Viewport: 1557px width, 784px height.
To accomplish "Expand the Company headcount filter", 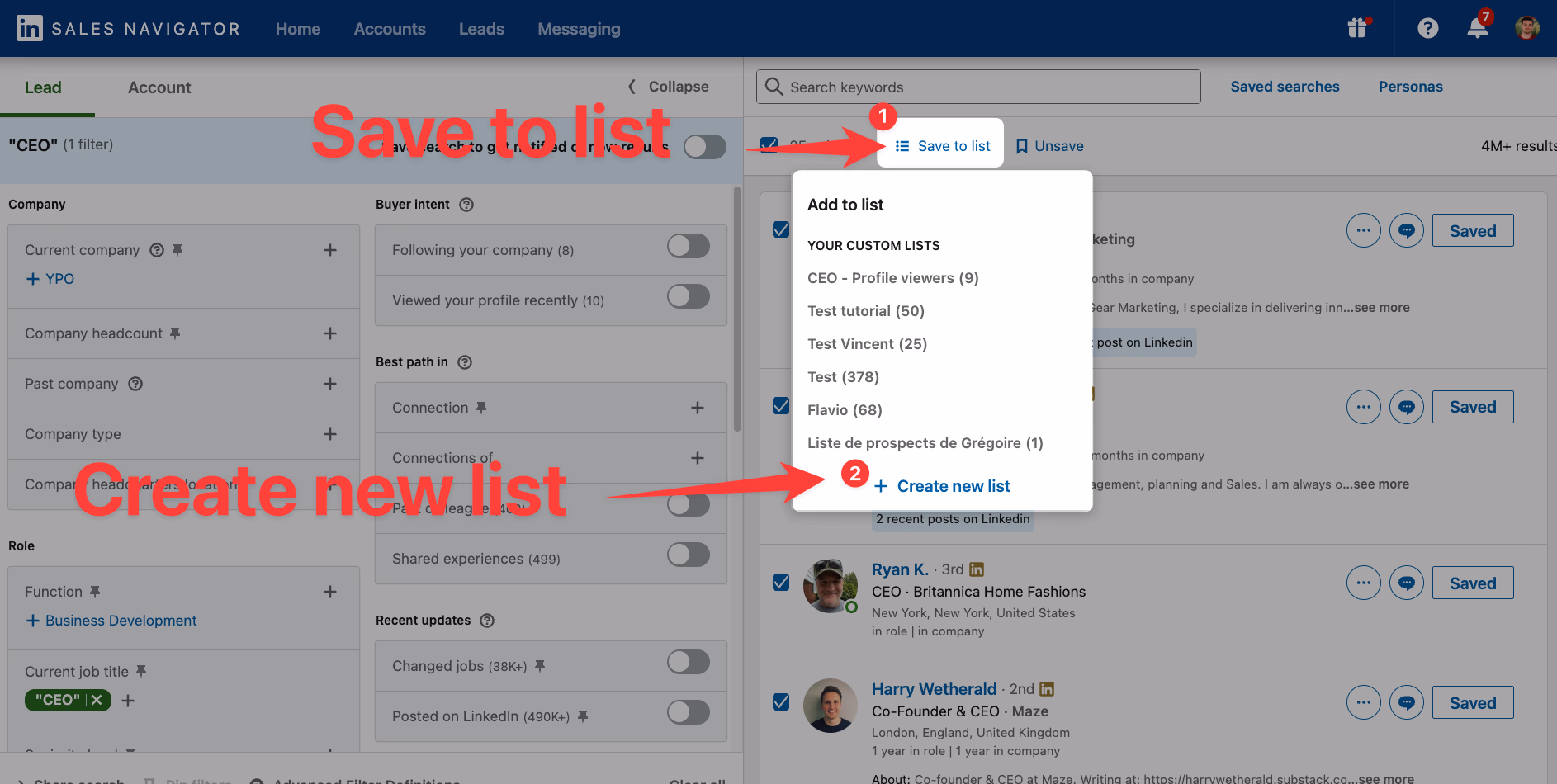I will pyautogui.click(x=330, y=333).
